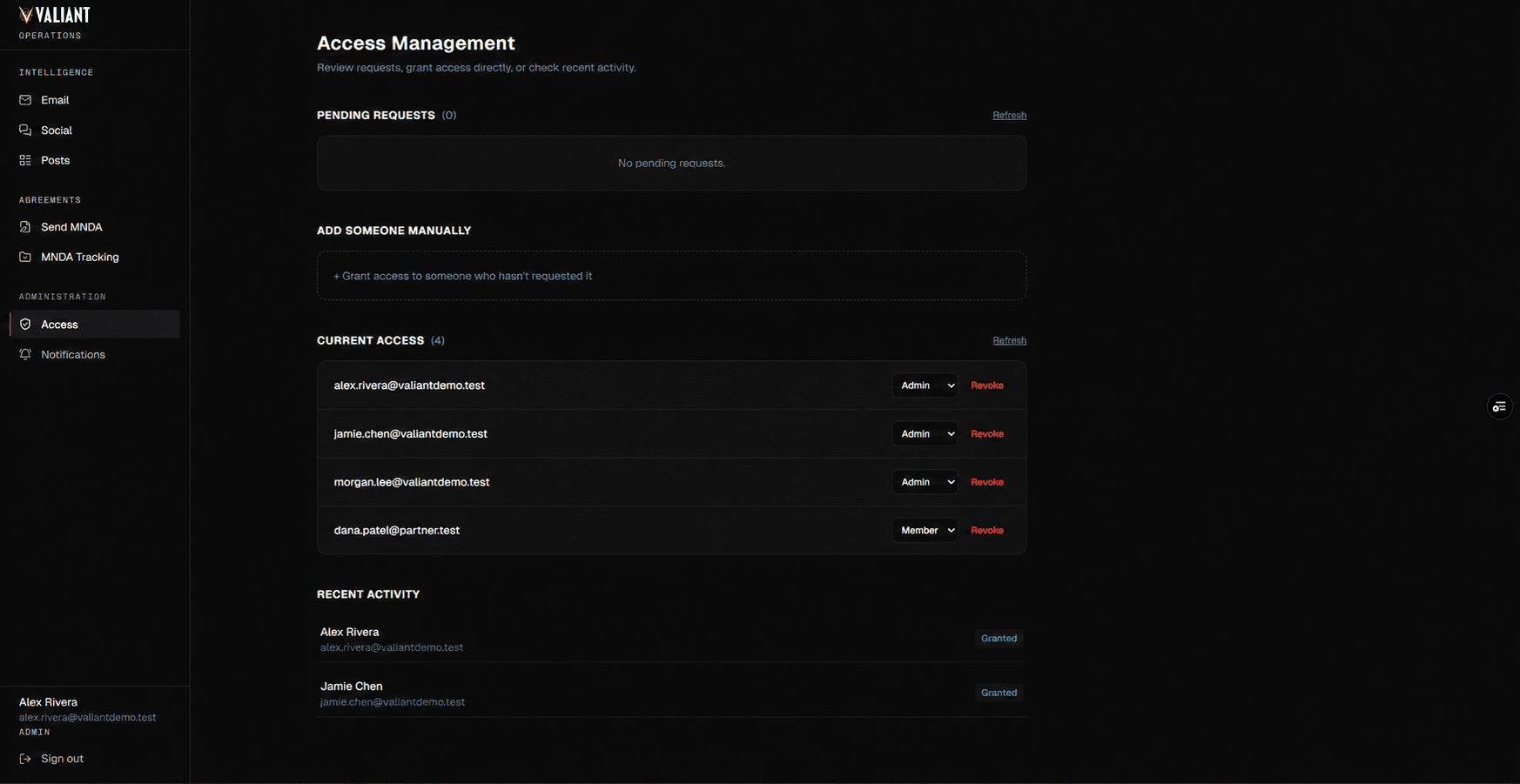Click the No pending requests message
1520x784 pixels.
point(671,164)
